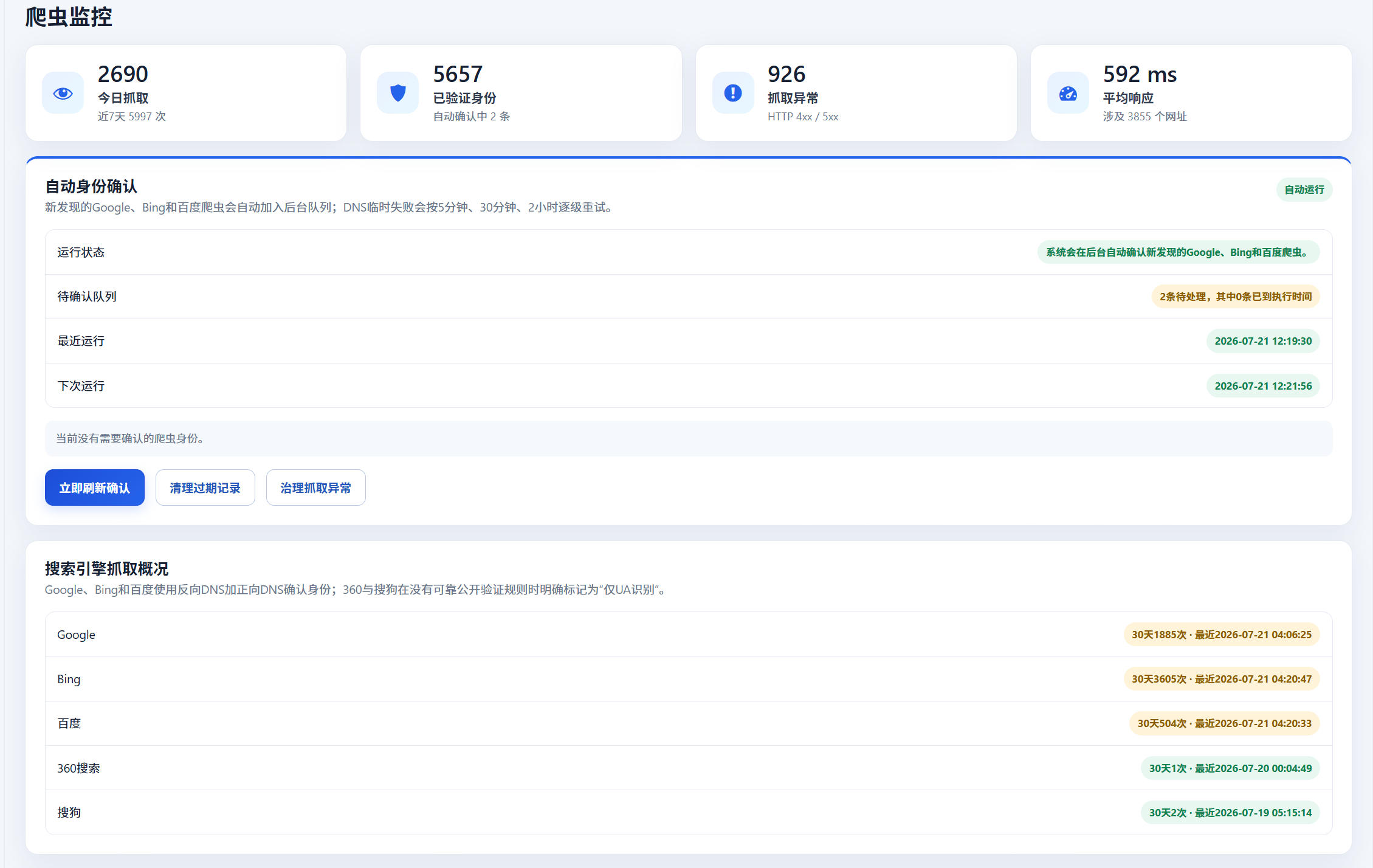Screen dimensions: 1373x868
Task: Click the 百度 row label
Action: click(69, 723)
